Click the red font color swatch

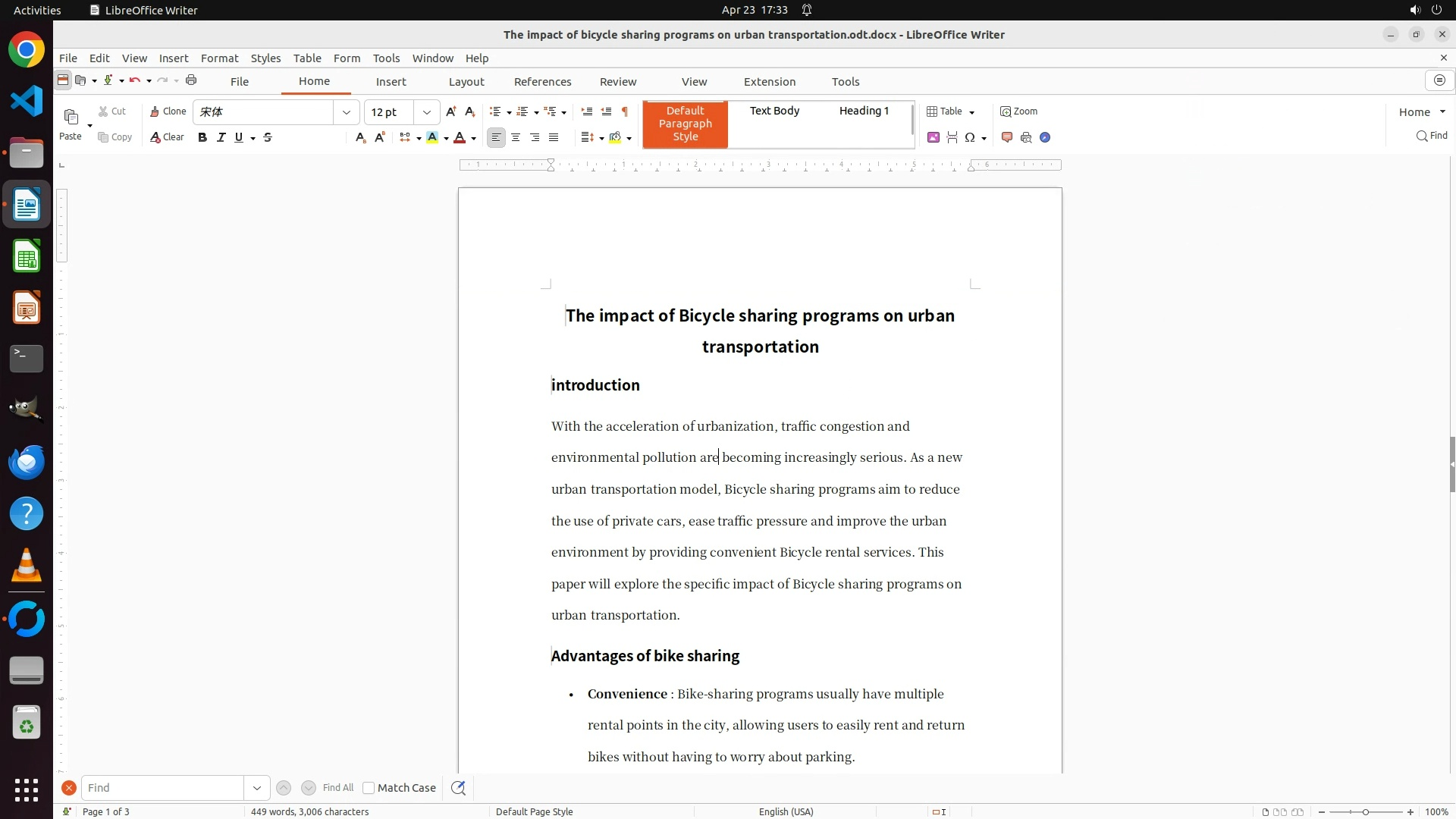point(460,137)
